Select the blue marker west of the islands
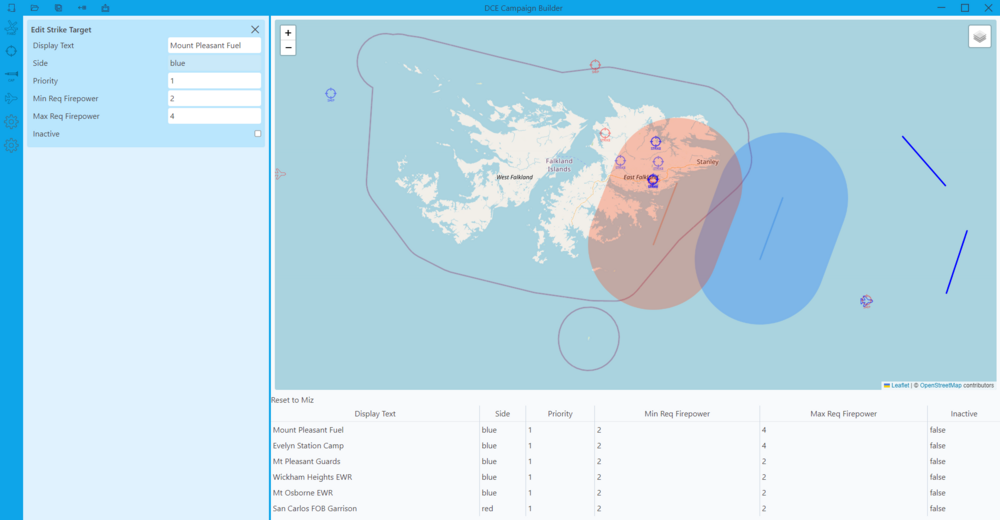 point(330,94)
